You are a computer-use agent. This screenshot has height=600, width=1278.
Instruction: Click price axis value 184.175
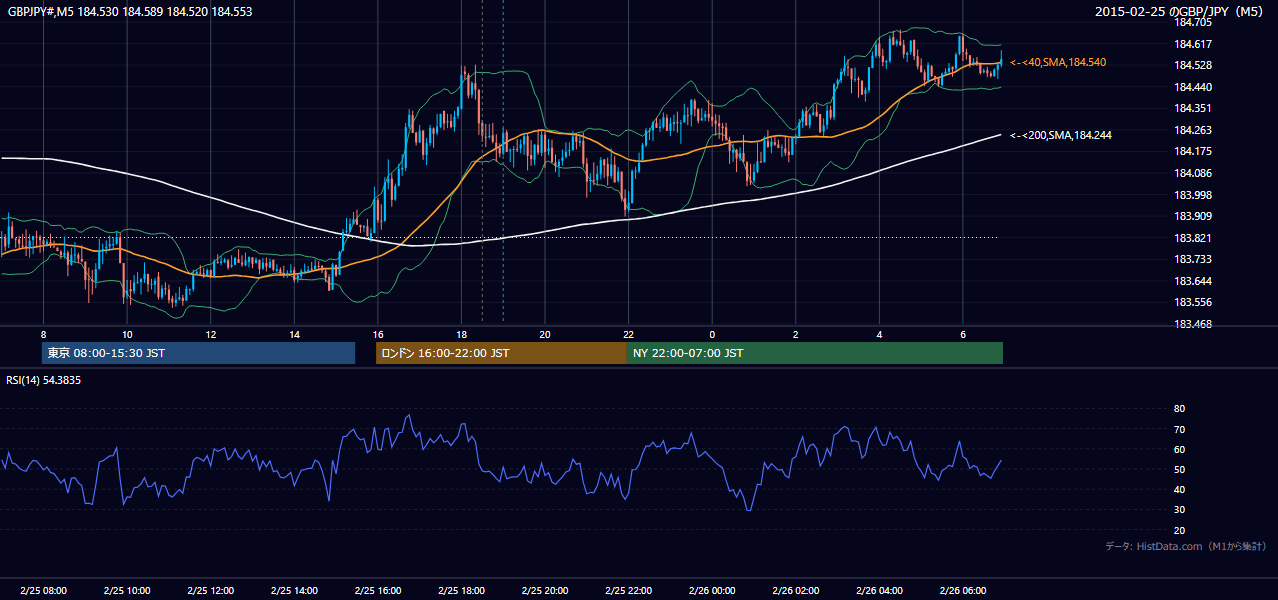(x=1193, y=152)
